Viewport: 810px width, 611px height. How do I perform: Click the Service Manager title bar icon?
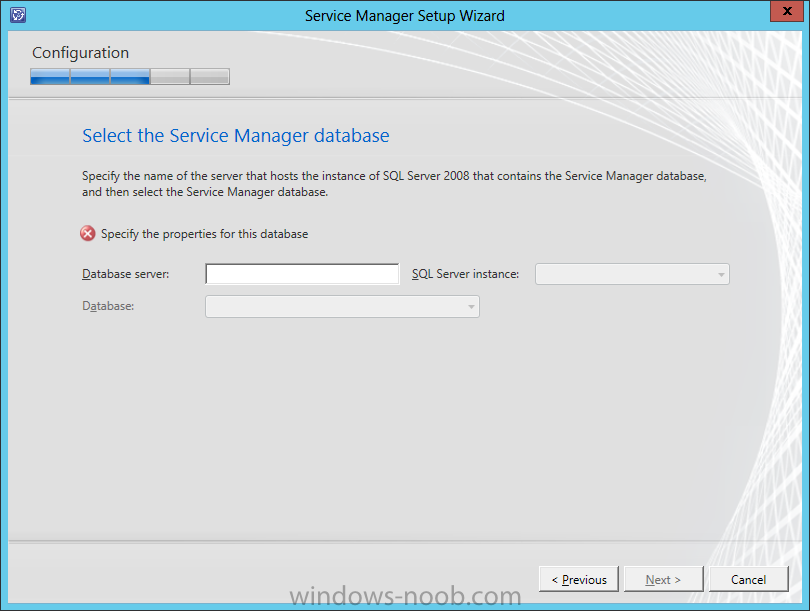[x=18, y=15]
